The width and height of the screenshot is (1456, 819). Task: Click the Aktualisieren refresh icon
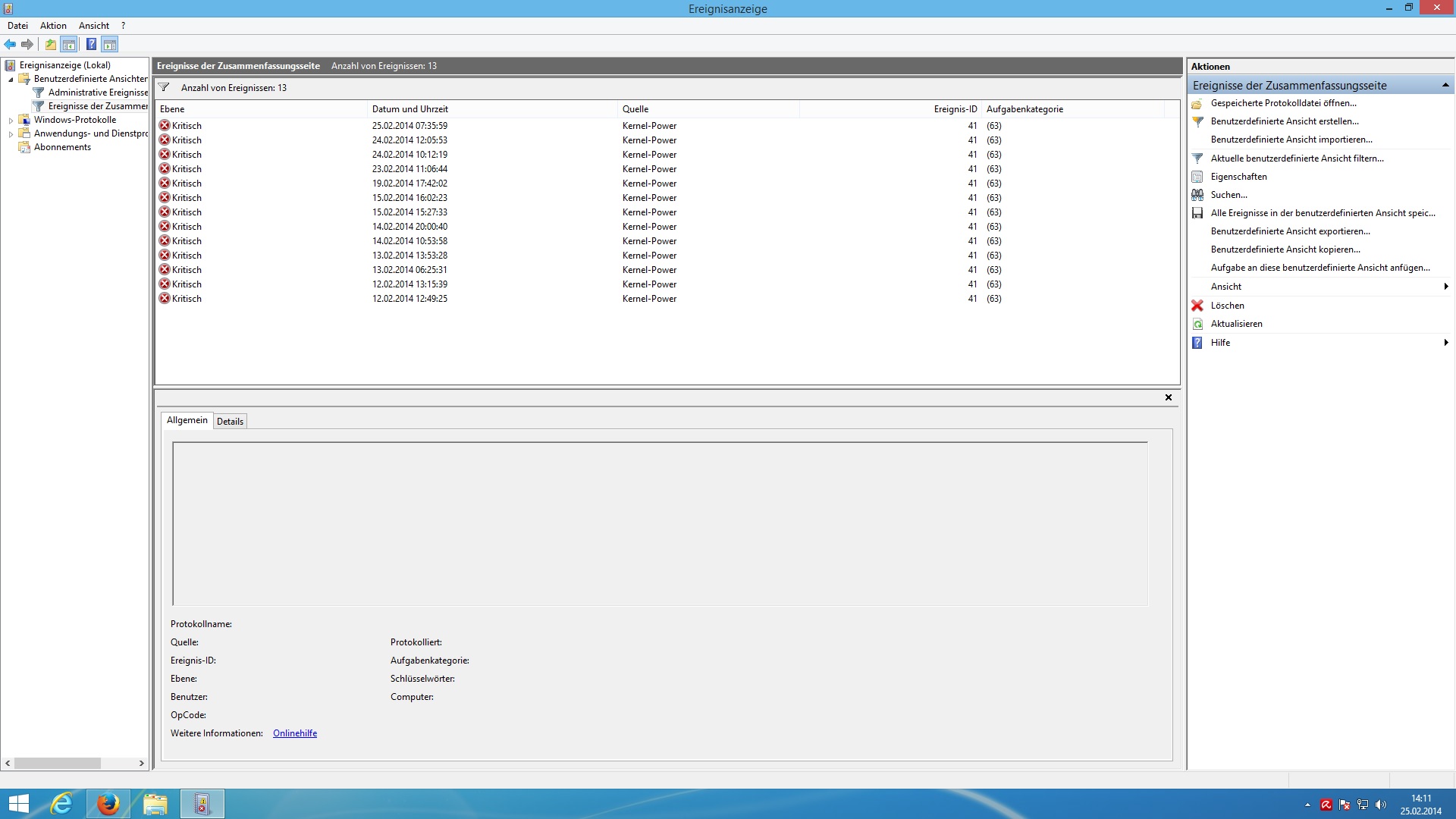1197,324
